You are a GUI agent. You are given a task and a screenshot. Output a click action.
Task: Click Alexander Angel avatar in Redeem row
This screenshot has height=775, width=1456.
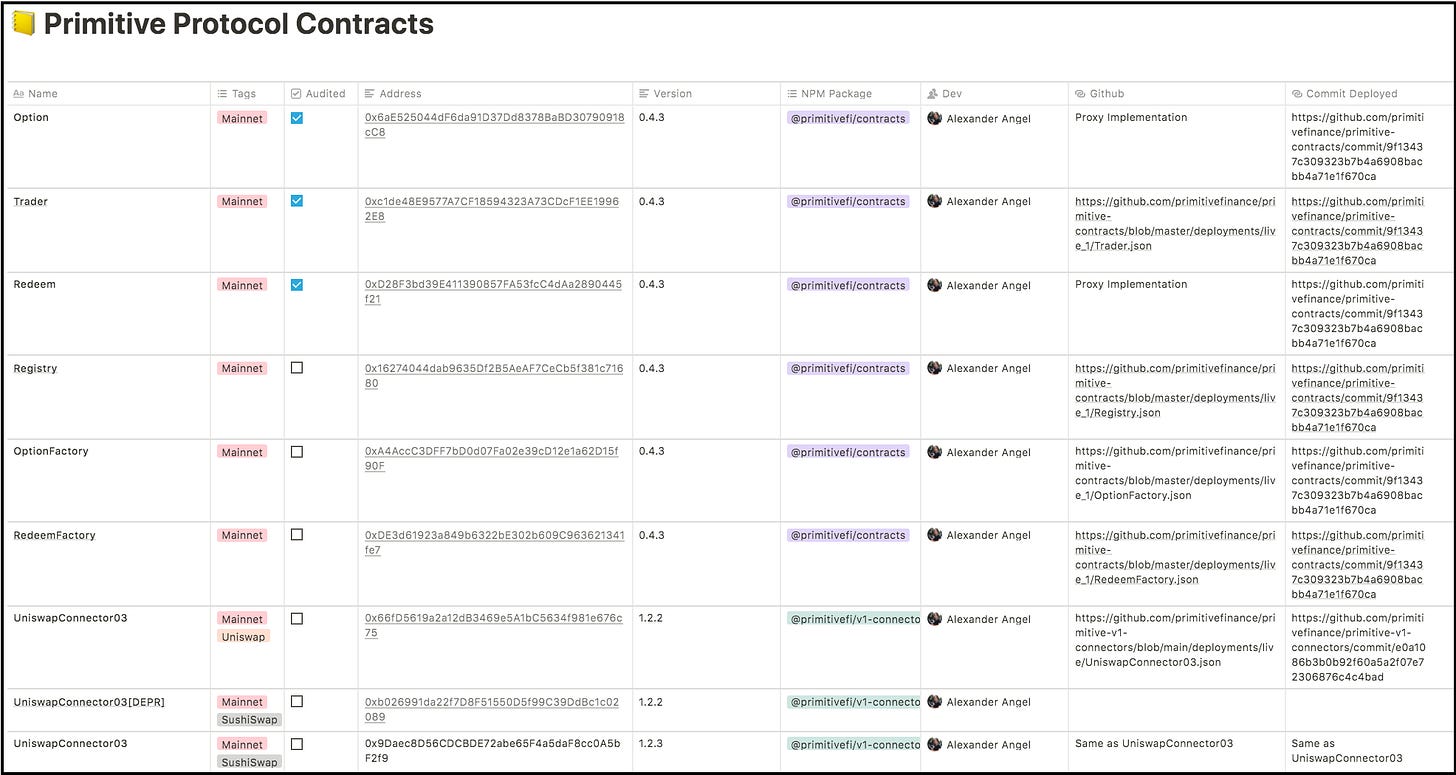[x=934, y=285]
